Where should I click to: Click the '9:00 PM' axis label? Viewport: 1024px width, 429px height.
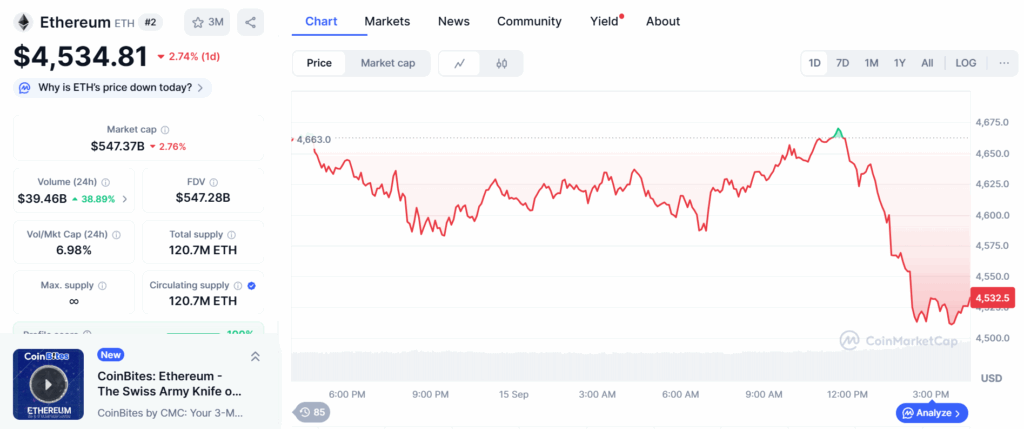[x=432, y=394]
